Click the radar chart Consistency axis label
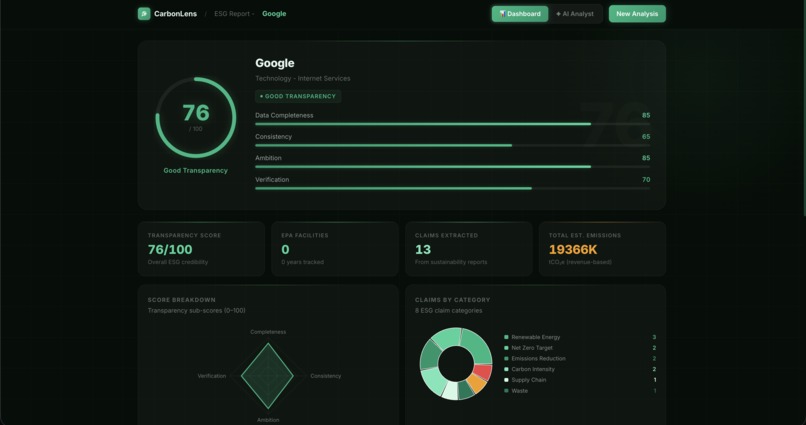The image size is (806, 425). pyautogui.click(x=325, y=376)
